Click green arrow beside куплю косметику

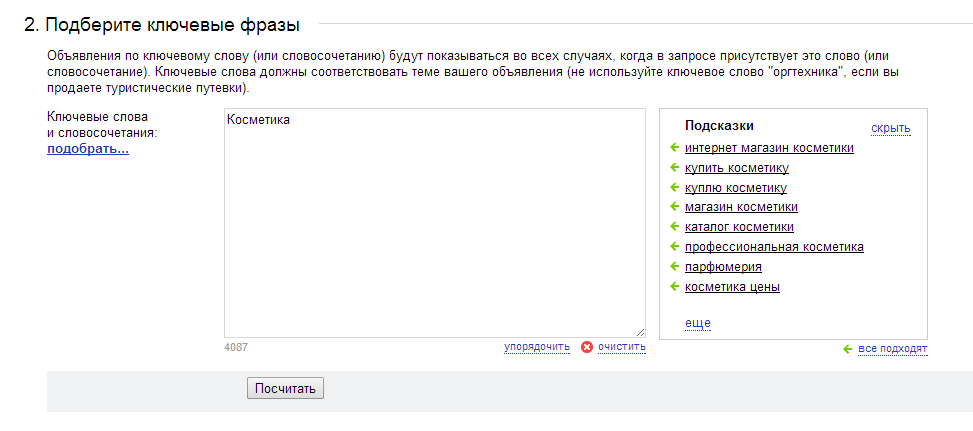[675, 187]
